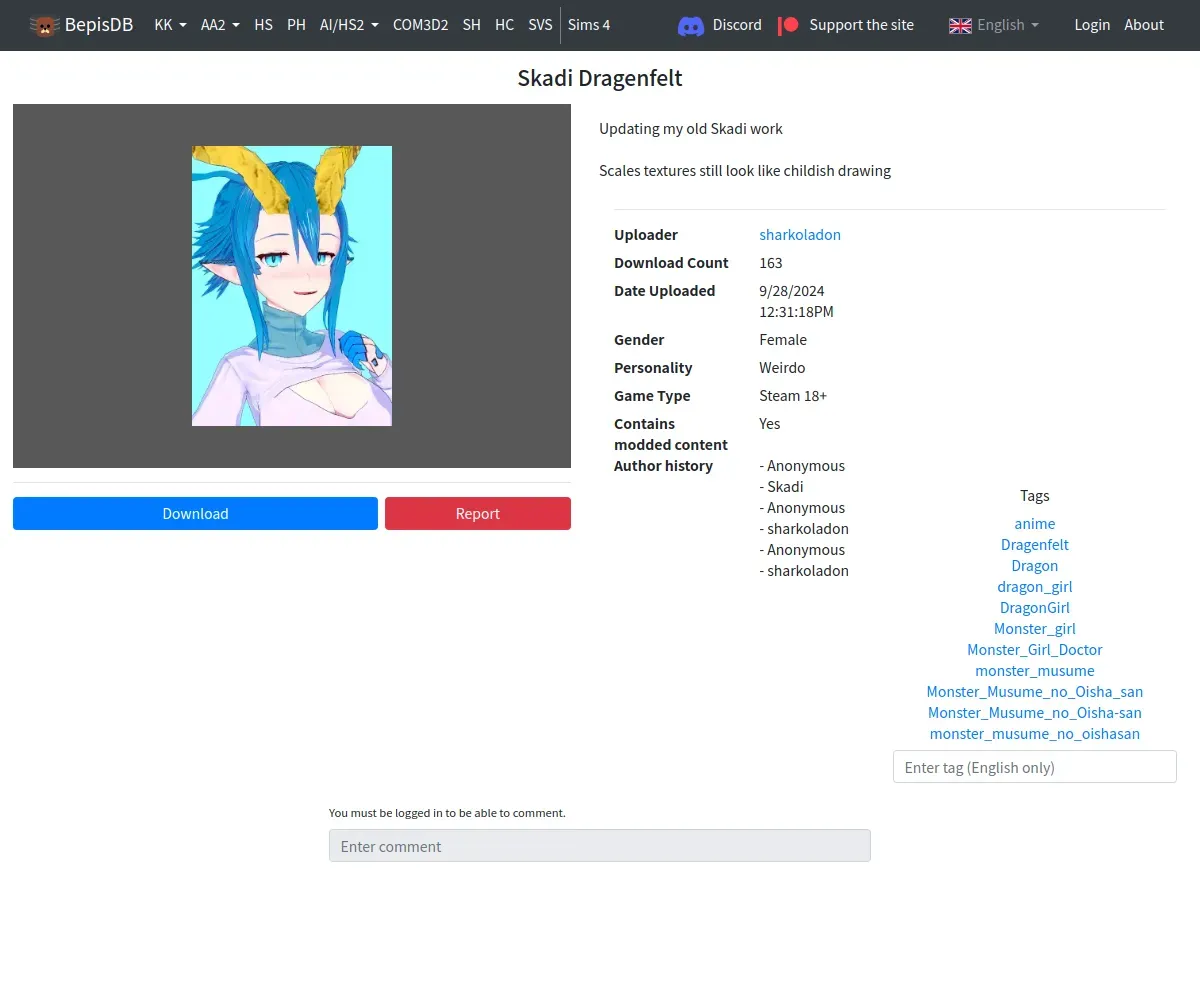Viewport: 1200px width, 1000px height.
Task: Open the About page
Action: 1144,25
